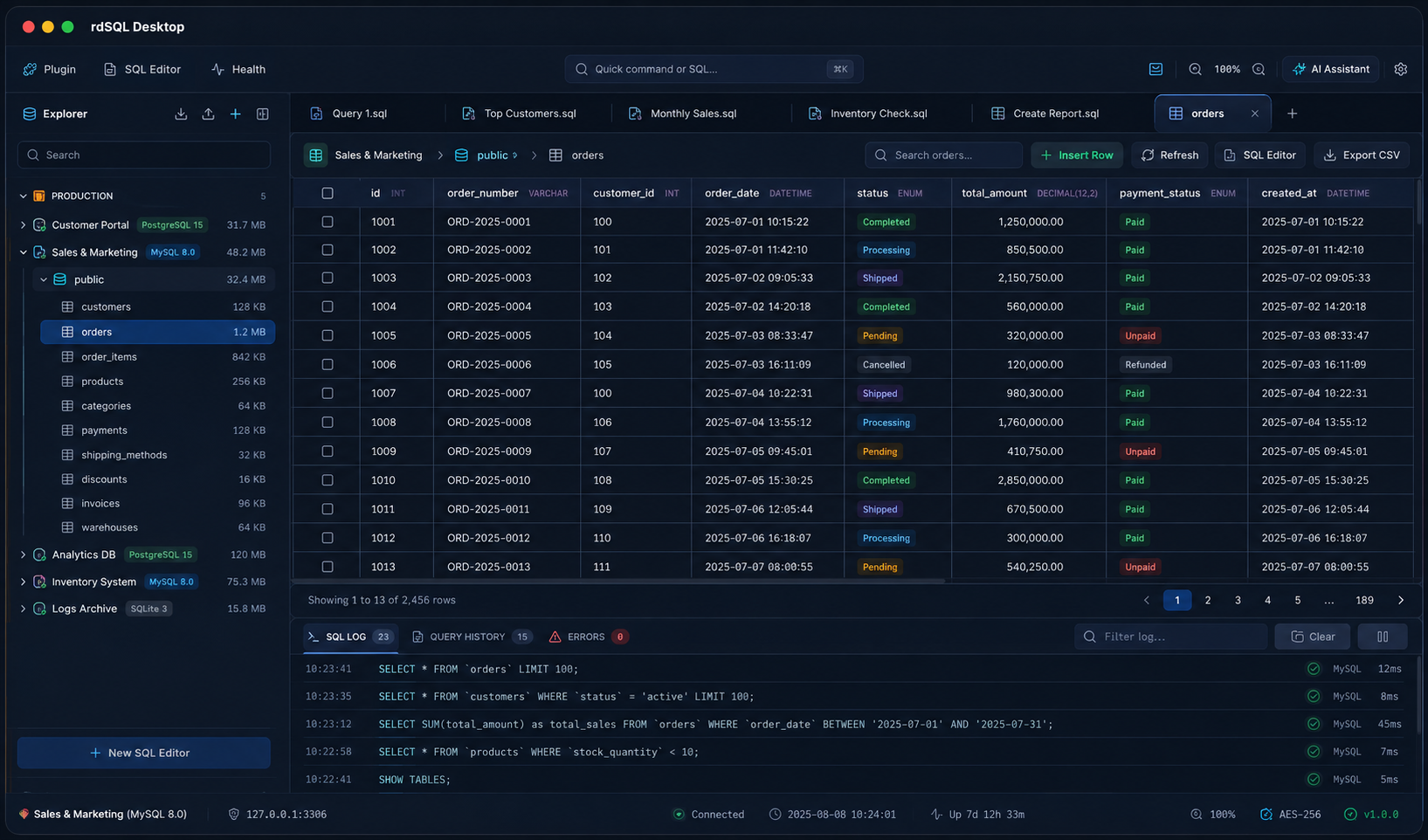Click the shield icon beside 127.0.0.1:3306
Image resolution: width=1428 pixels, height=840 pixels.
pyautogui.click(x=233, y=814)
